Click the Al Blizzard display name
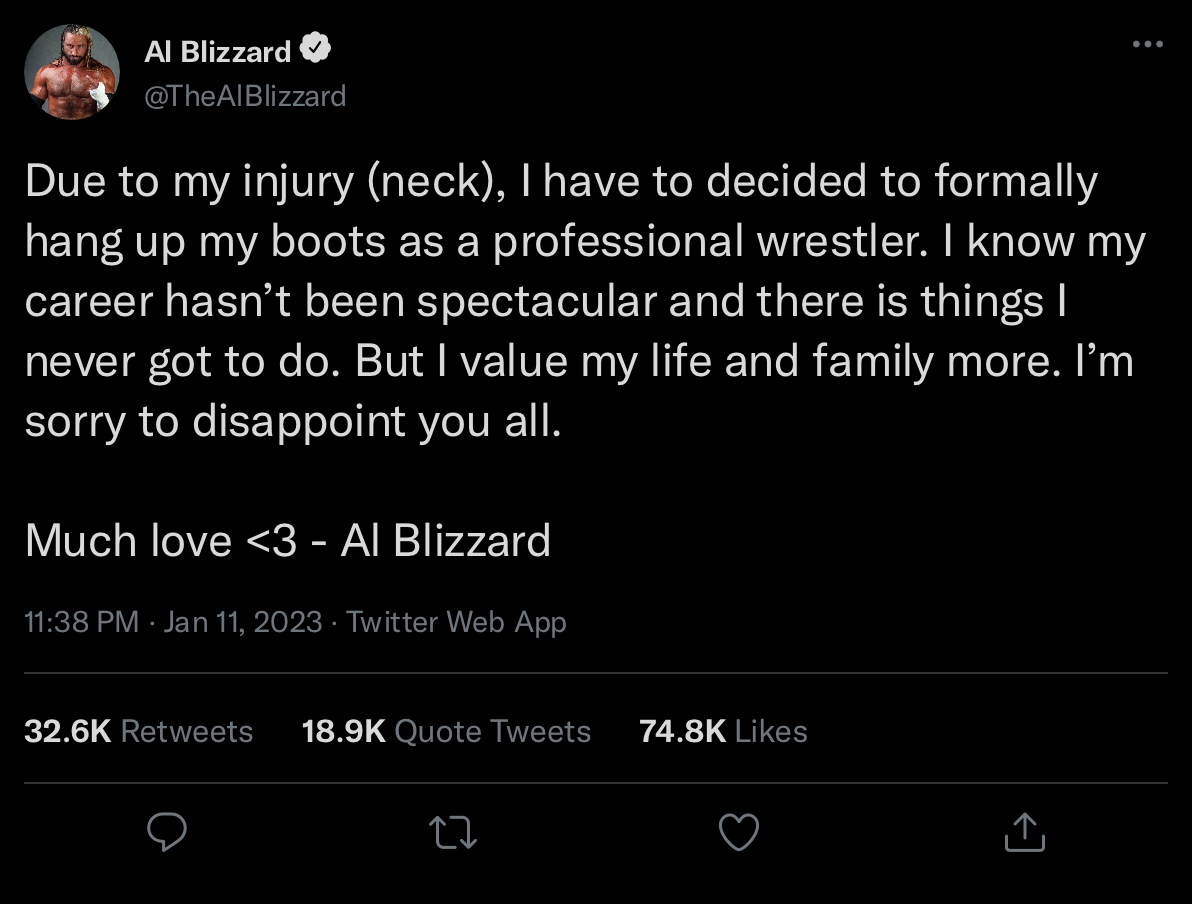 [x=218, y=51]
